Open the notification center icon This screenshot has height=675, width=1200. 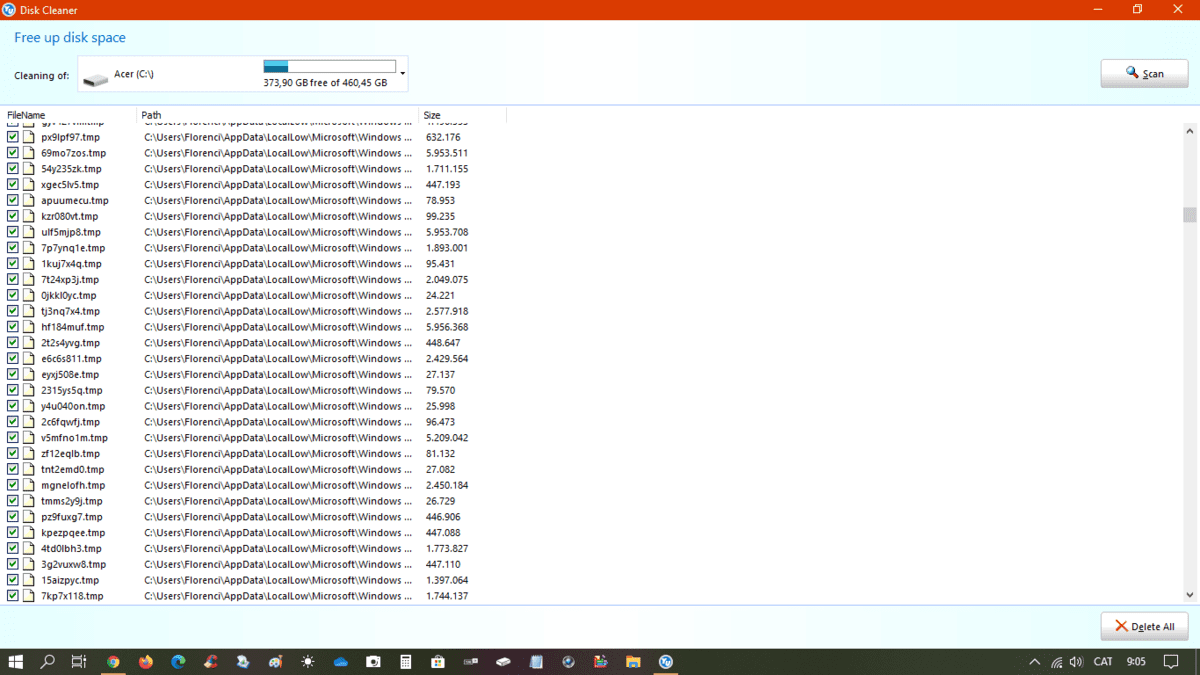coord(1171,662)
